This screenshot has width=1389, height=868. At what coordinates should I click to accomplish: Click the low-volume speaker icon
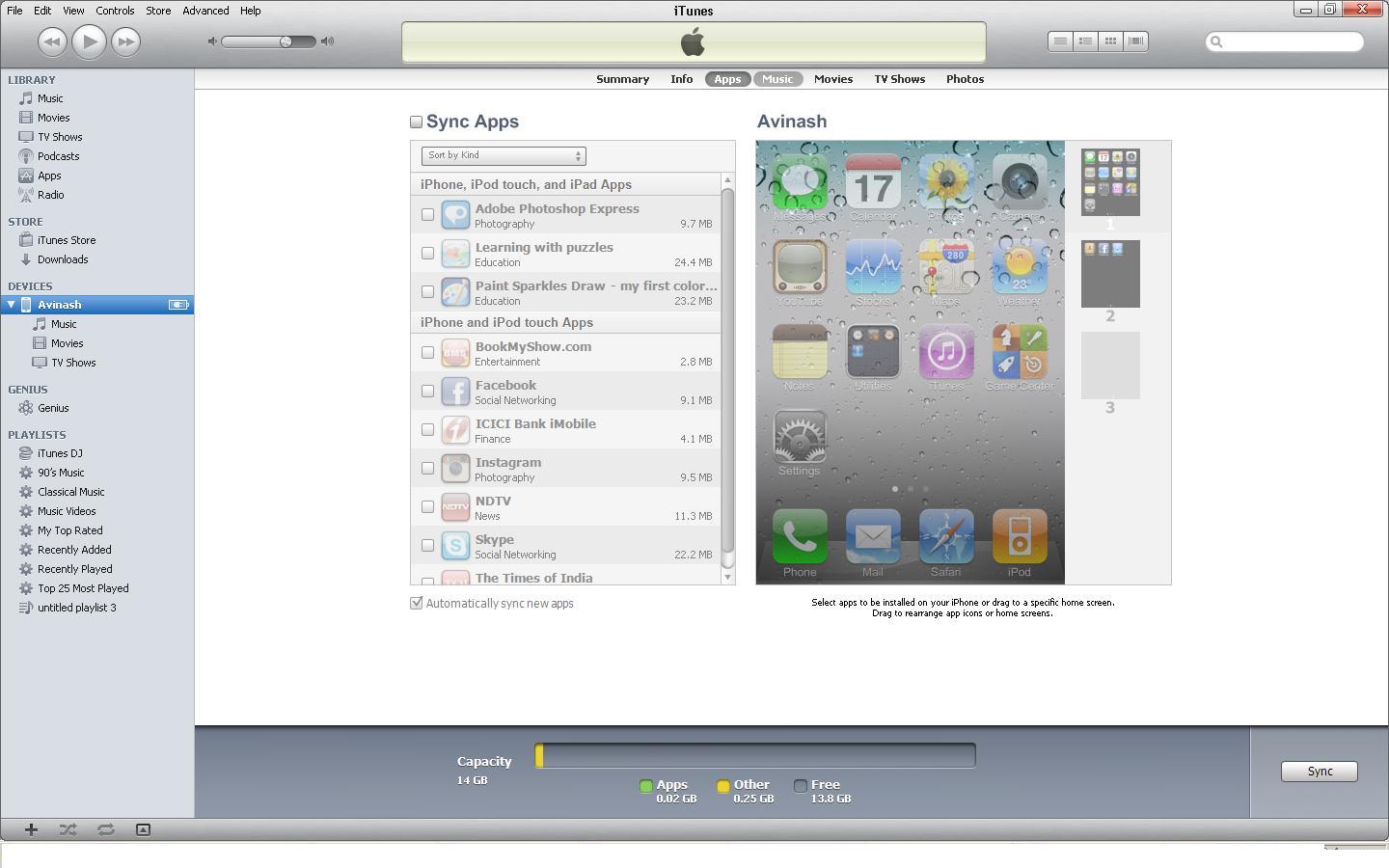coord(212,41)
